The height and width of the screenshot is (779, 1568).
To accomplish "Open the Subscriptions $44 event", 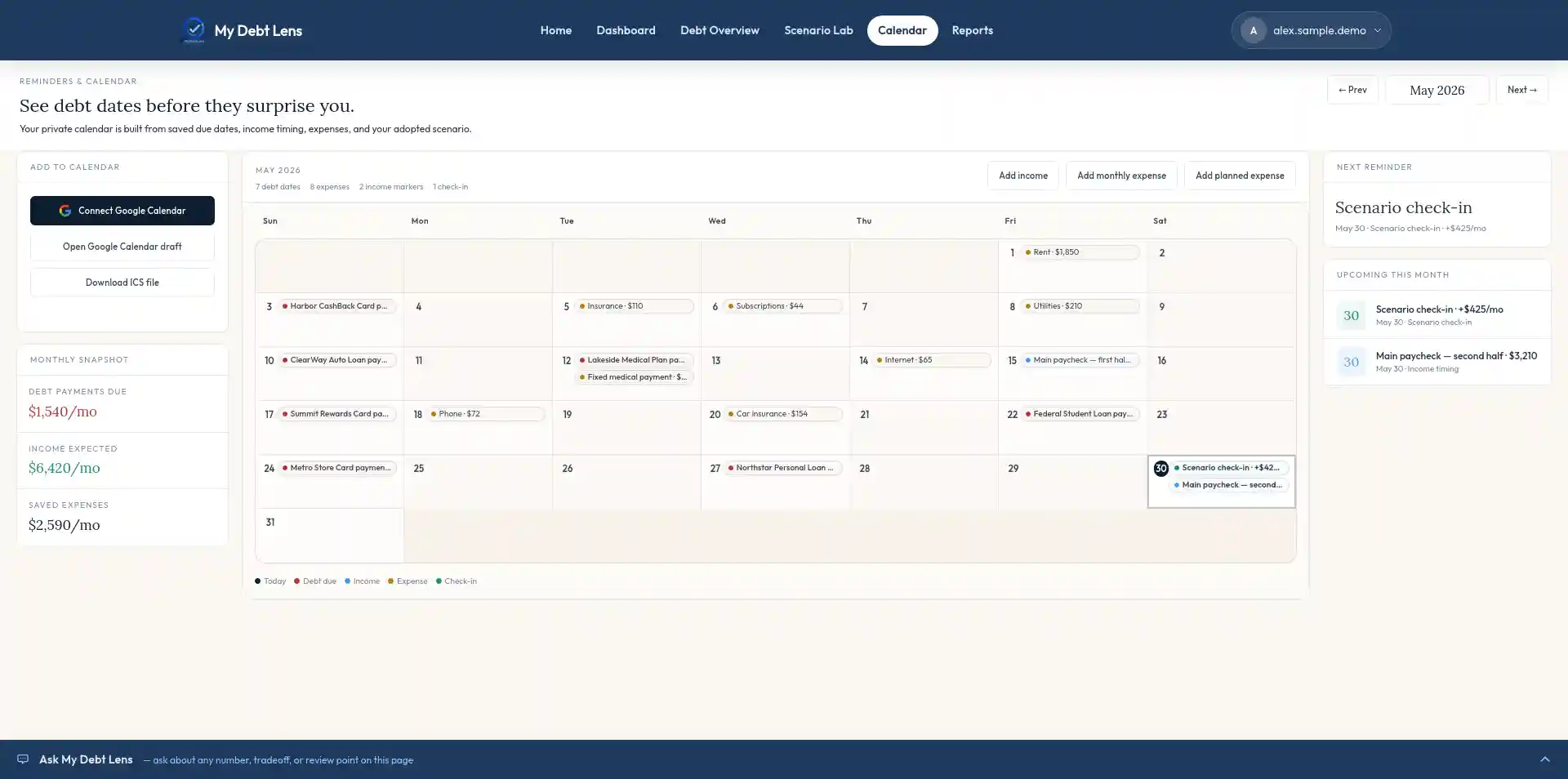I will 783,306.
